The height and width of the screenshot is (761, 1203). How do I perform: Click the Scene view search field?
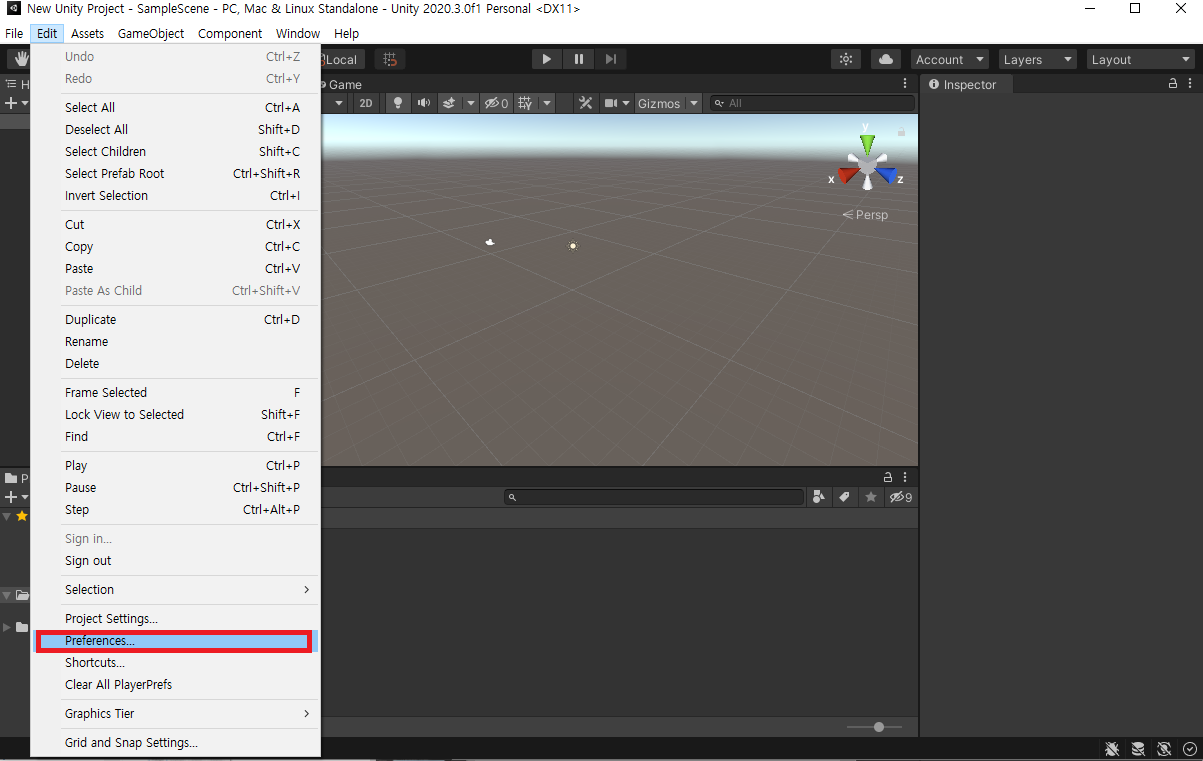pos(812,103)
